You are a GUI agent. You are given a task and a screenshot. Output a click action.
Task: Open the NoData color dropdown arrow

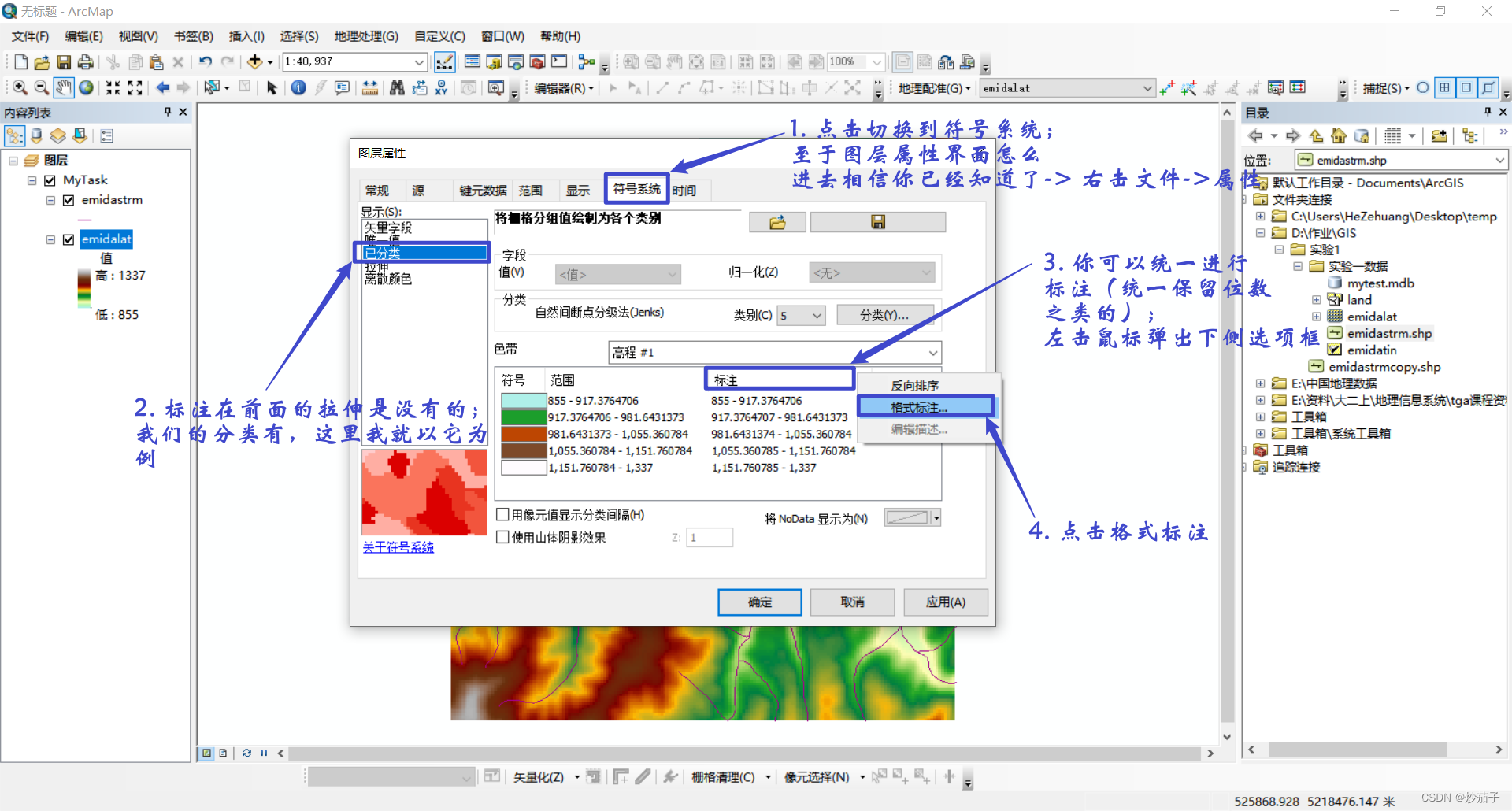point(936,518)
